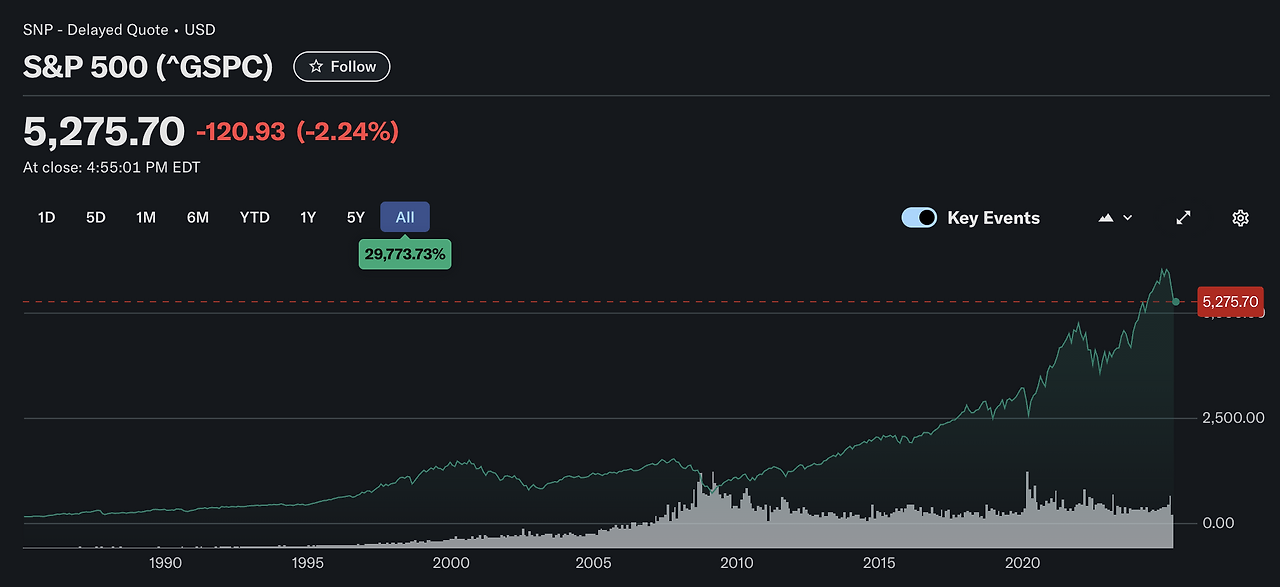Click the green dot at chart's end
1280x587 pixels.
(x=1176, y=301)
